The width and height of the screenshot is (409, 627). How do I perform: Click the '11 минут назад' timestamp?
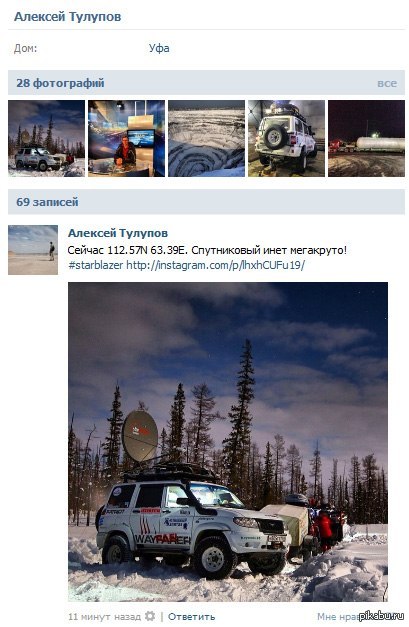tap(104, 617)
